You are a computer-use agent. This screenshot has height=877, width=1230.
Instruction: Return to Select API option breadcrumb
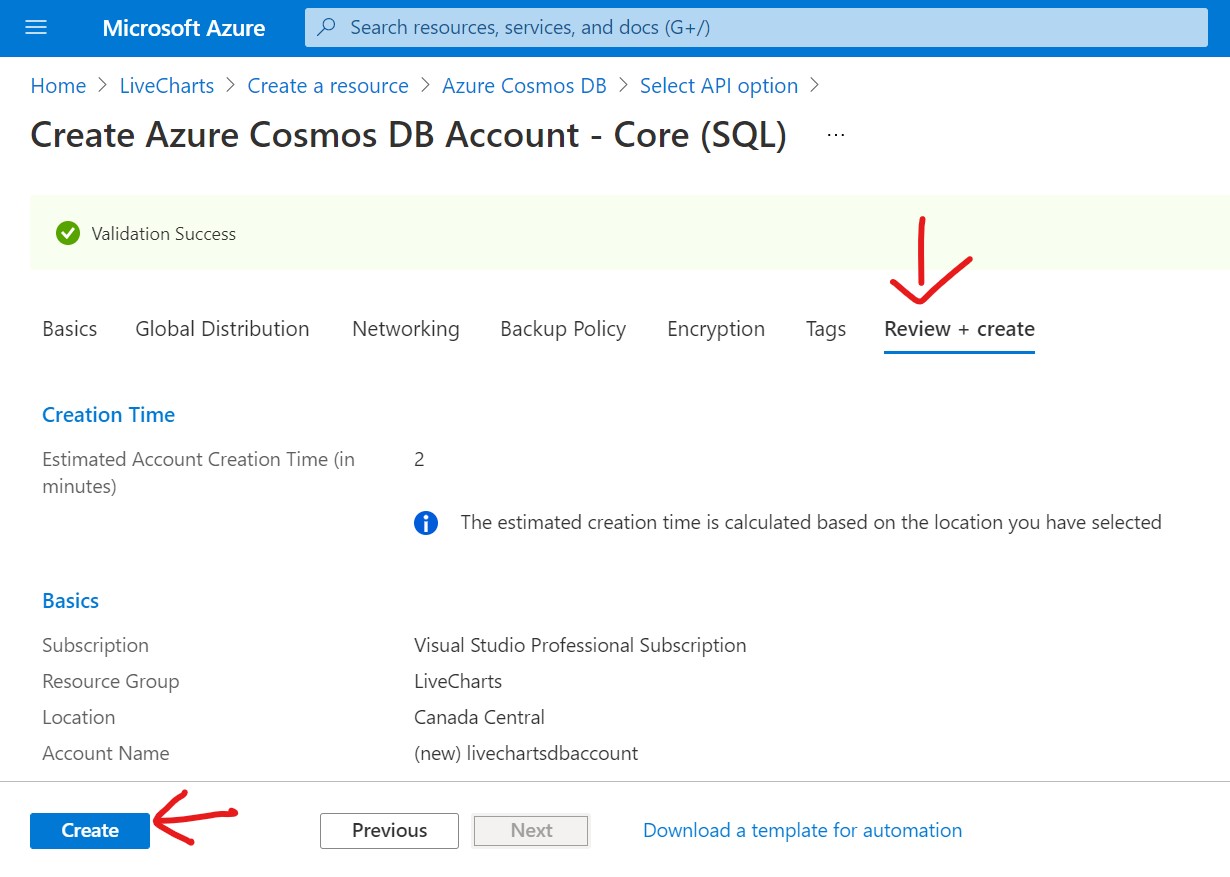[x=719, y=86]
